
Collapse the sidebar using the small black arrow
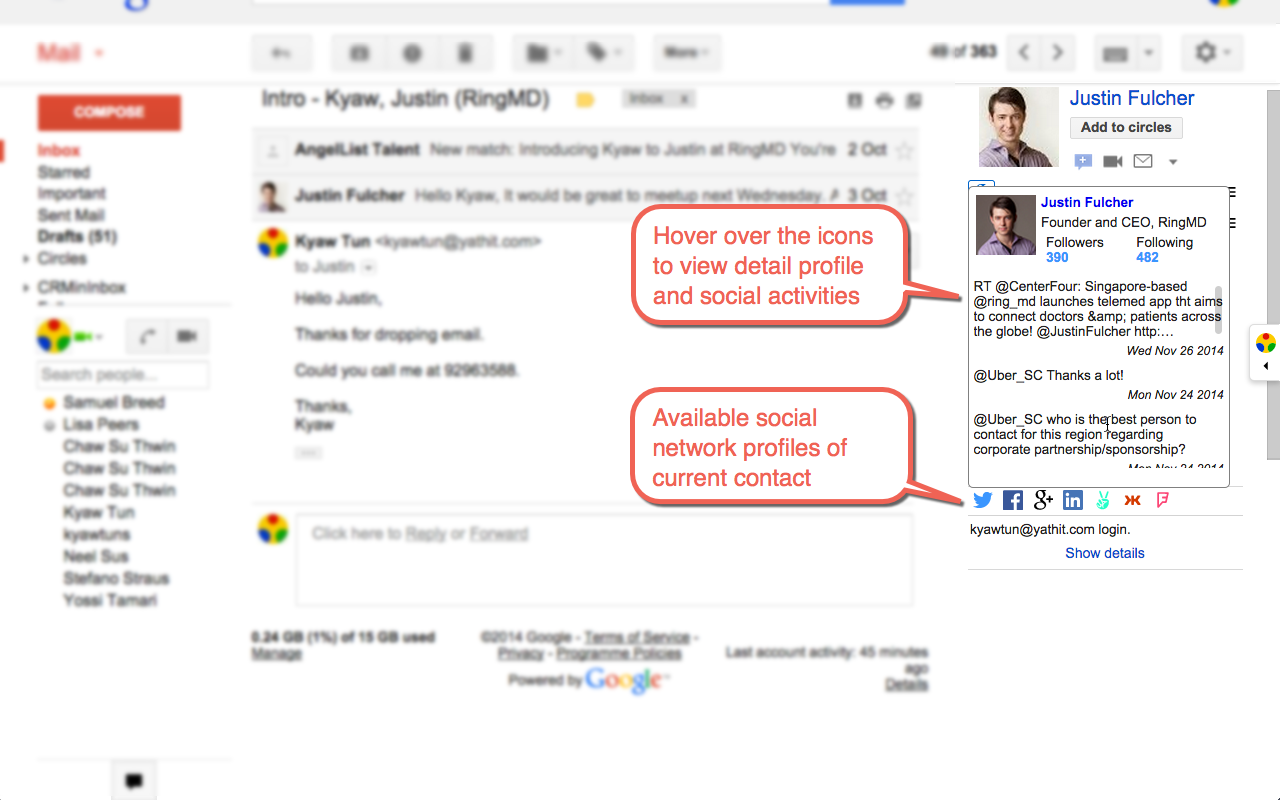point(1266,366)
